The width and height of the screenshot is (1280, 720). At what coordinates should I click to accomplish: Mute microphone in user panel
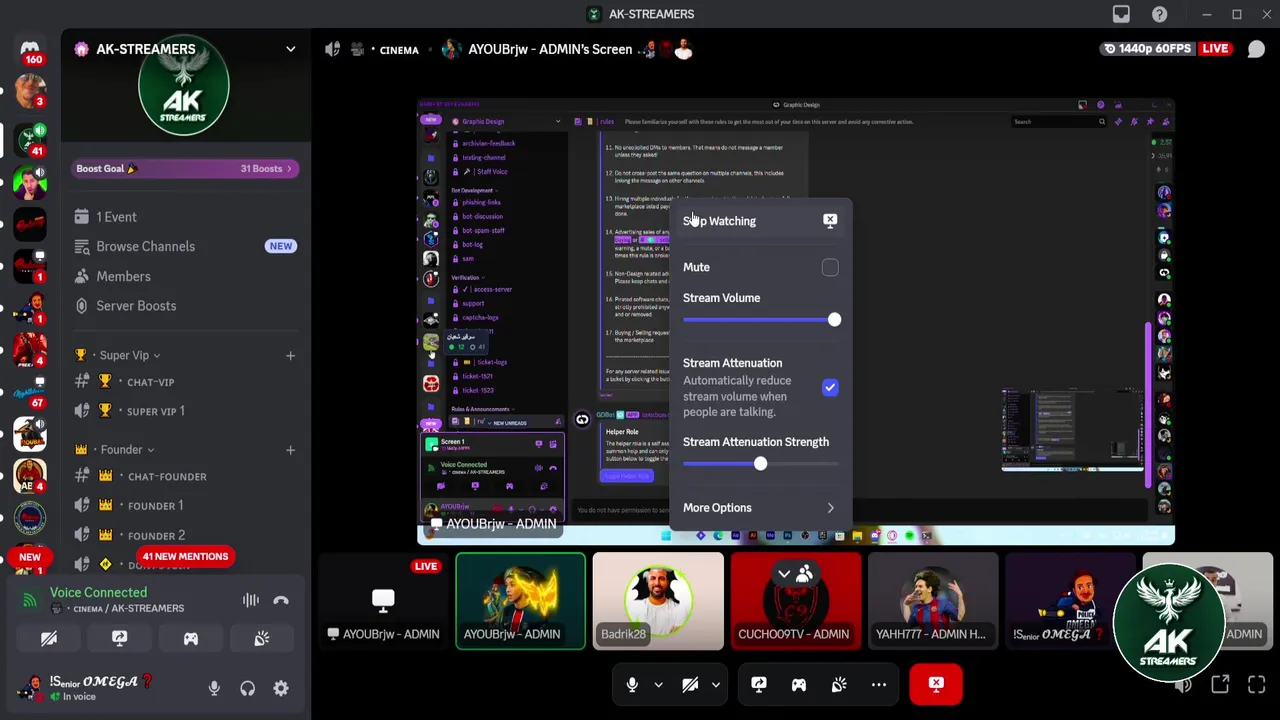point(214,688)
